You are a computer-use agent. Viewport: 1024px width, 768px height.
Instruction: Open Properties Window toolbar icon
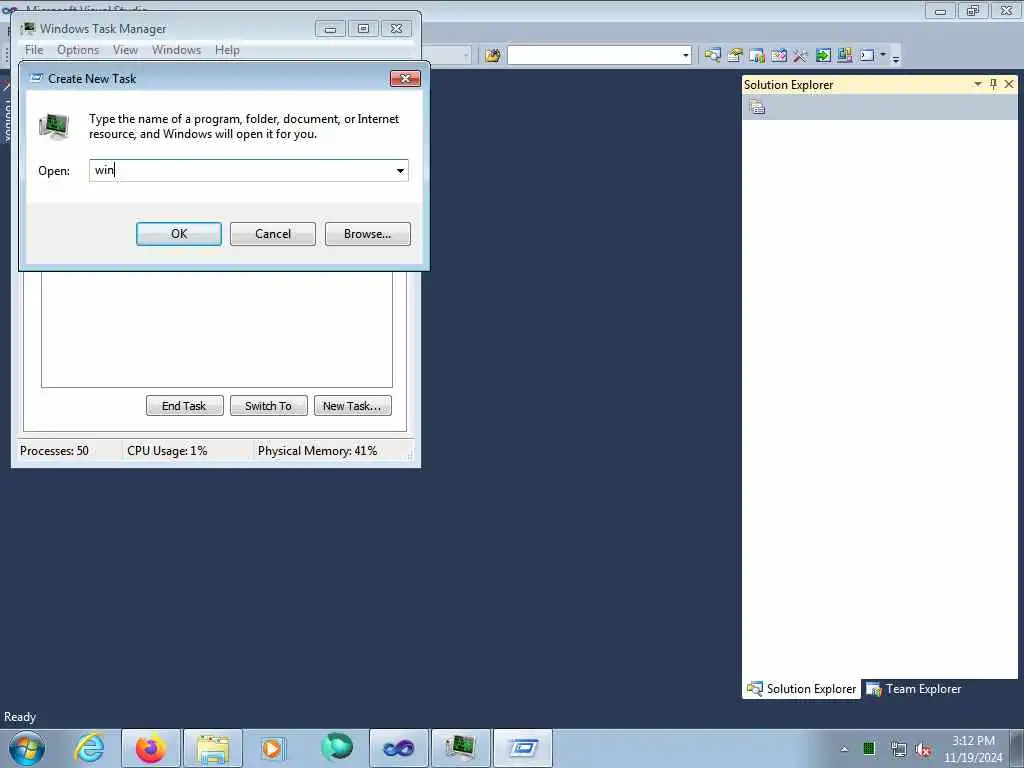735,56
